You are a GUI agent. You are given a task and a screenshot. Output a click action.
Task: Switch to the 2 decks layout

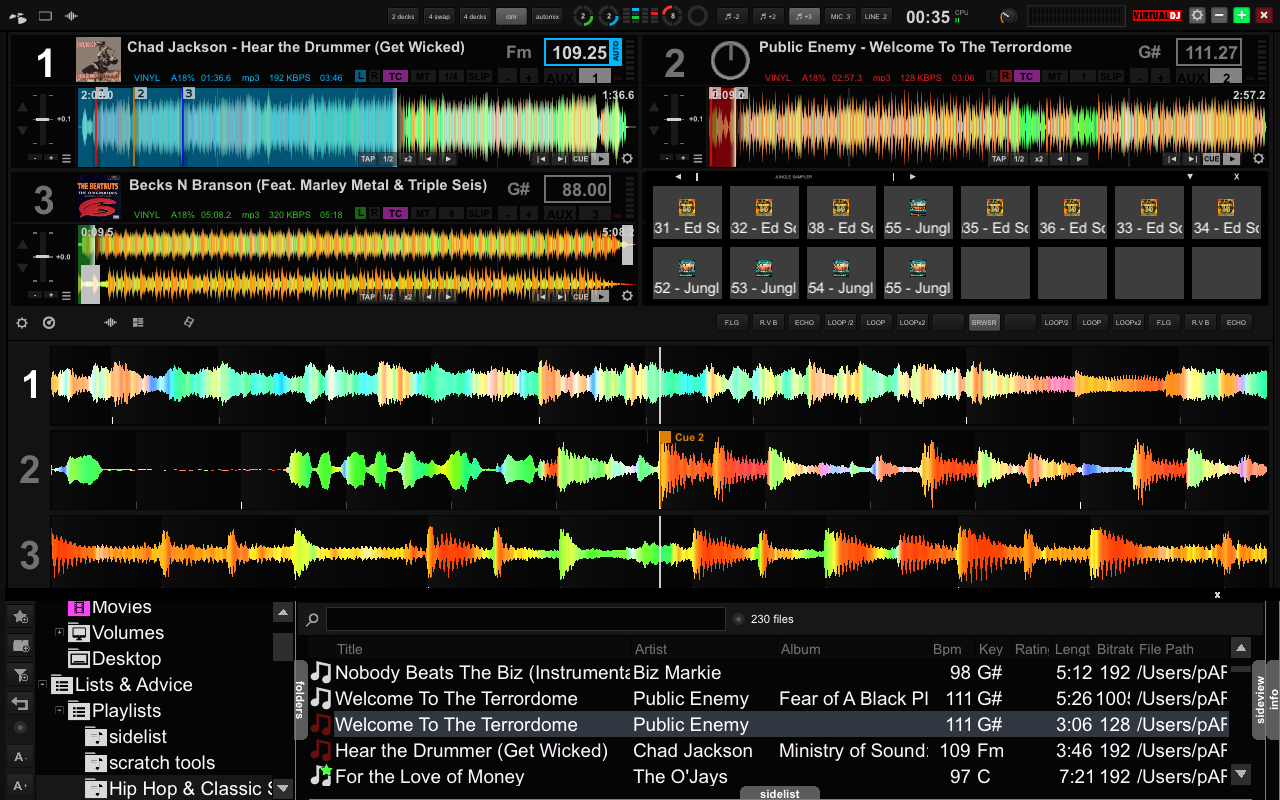(403, 16)
